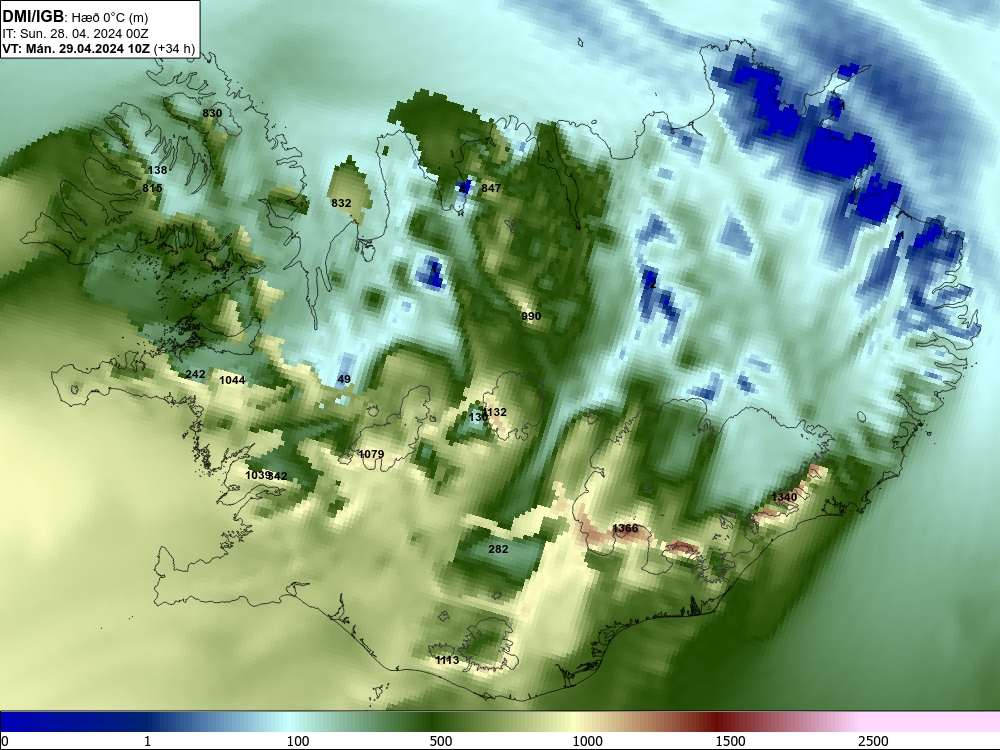Click the 1113 value on the map

point(447,660)
